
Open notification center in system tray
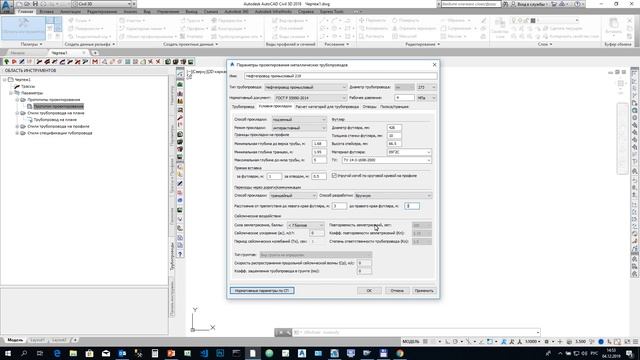(x=630, y=353)
